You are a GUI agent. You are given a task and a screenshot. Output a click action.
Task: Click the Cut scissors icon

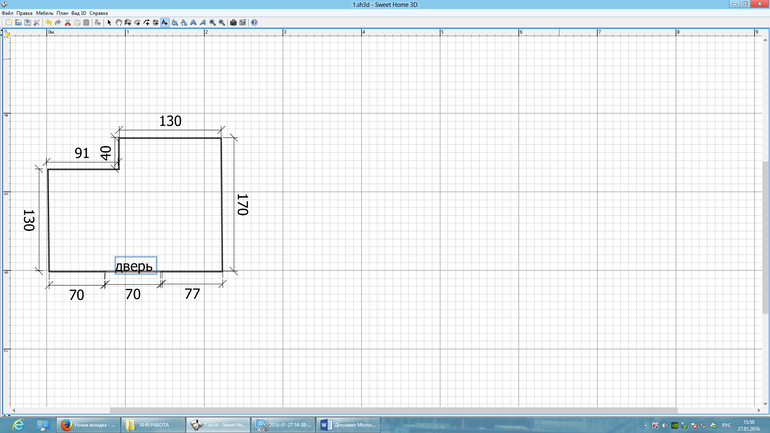[x=67, y=21]
